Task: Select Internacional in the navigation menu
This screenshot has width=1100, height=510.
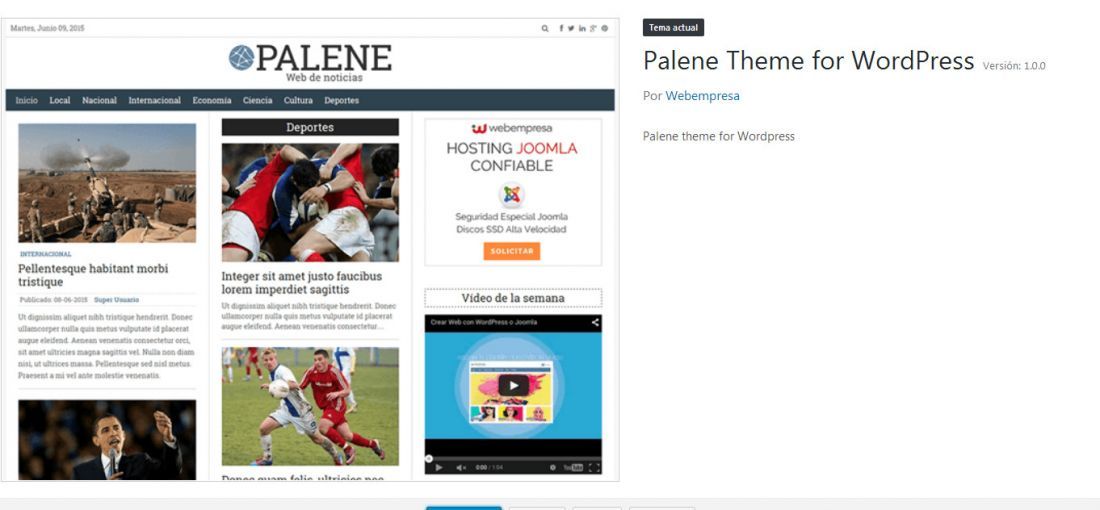Action: click(154, 100)
